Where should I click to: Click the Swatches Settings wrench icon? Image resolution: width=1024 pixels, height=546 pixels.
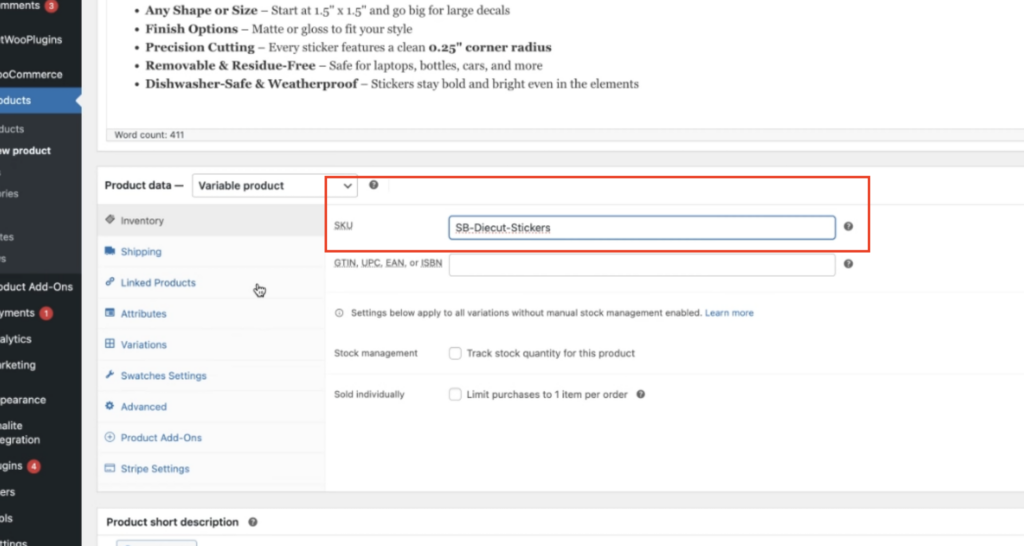pyautogui.click(x=110, y=376)
